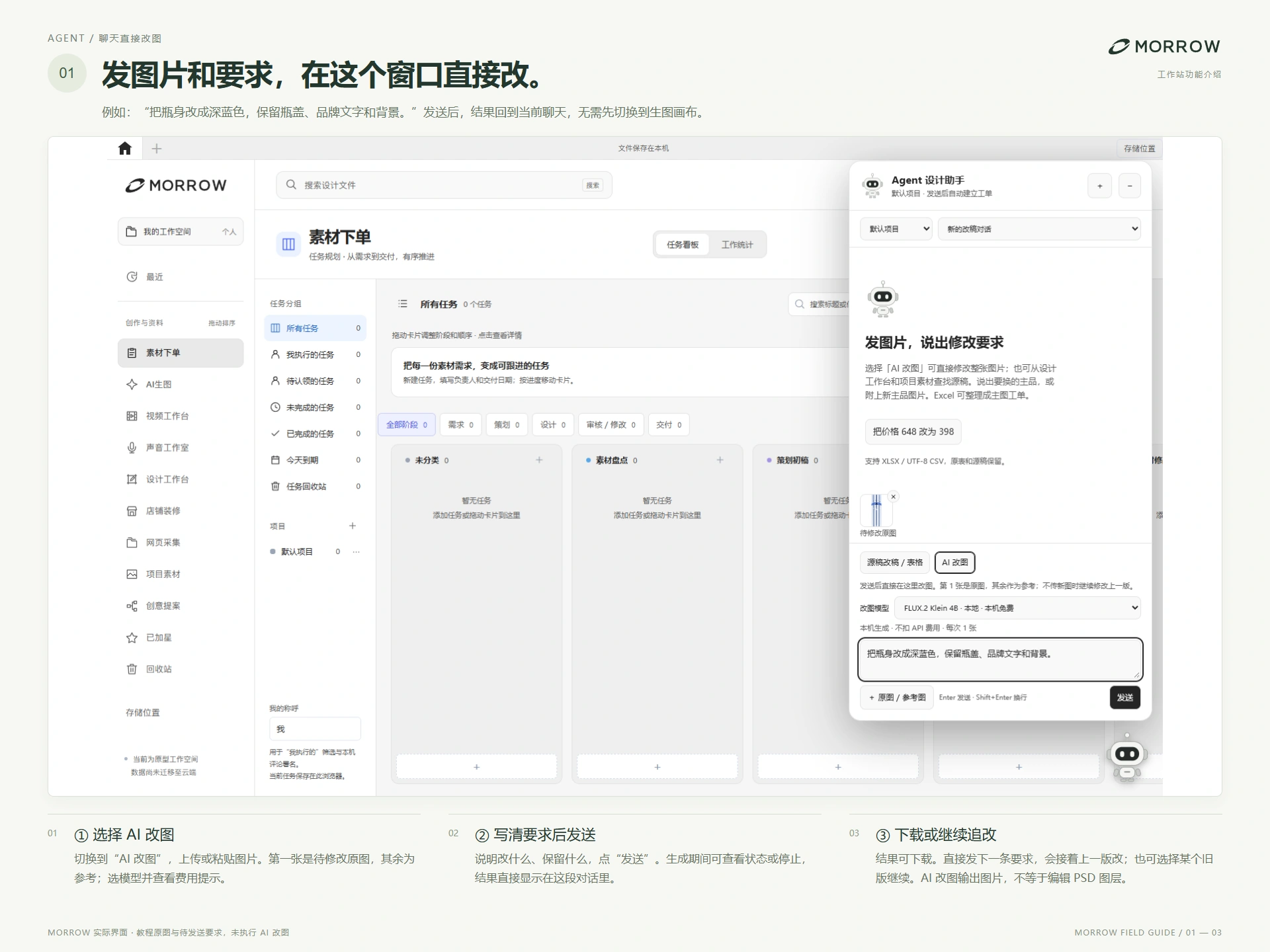
Task: Click the Agent request text box
Action: (1000, 660)
